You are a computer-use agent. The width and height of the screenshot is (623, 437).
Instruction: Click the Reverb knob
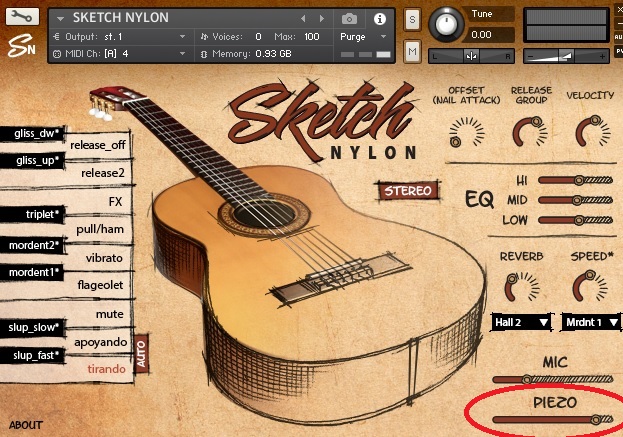(522, 286)
